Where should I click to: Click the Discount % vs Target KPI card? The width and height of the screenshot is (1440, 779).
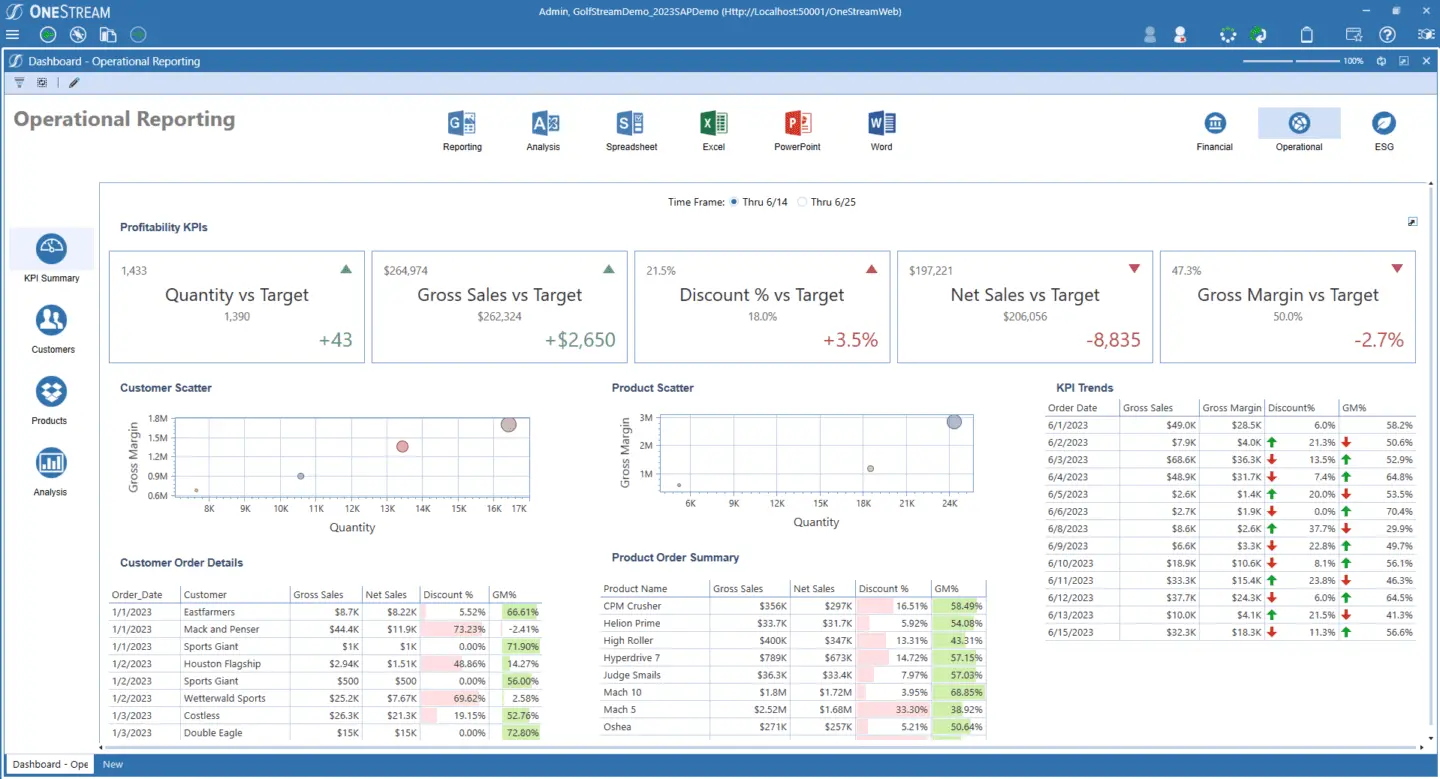tap(762, 307)
